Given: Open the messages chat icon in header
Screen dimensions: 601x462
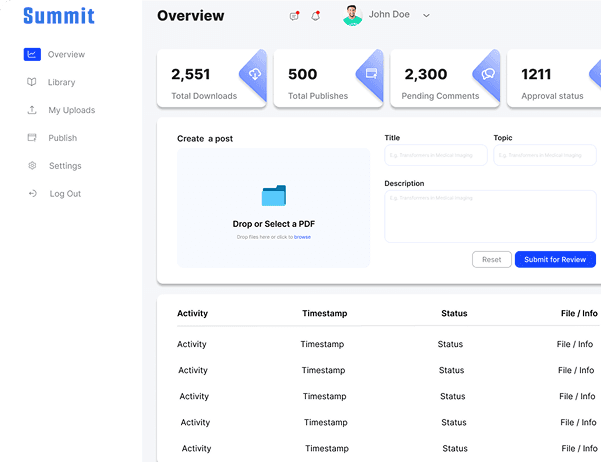Looking at the screenshot, I should [294, 16].
